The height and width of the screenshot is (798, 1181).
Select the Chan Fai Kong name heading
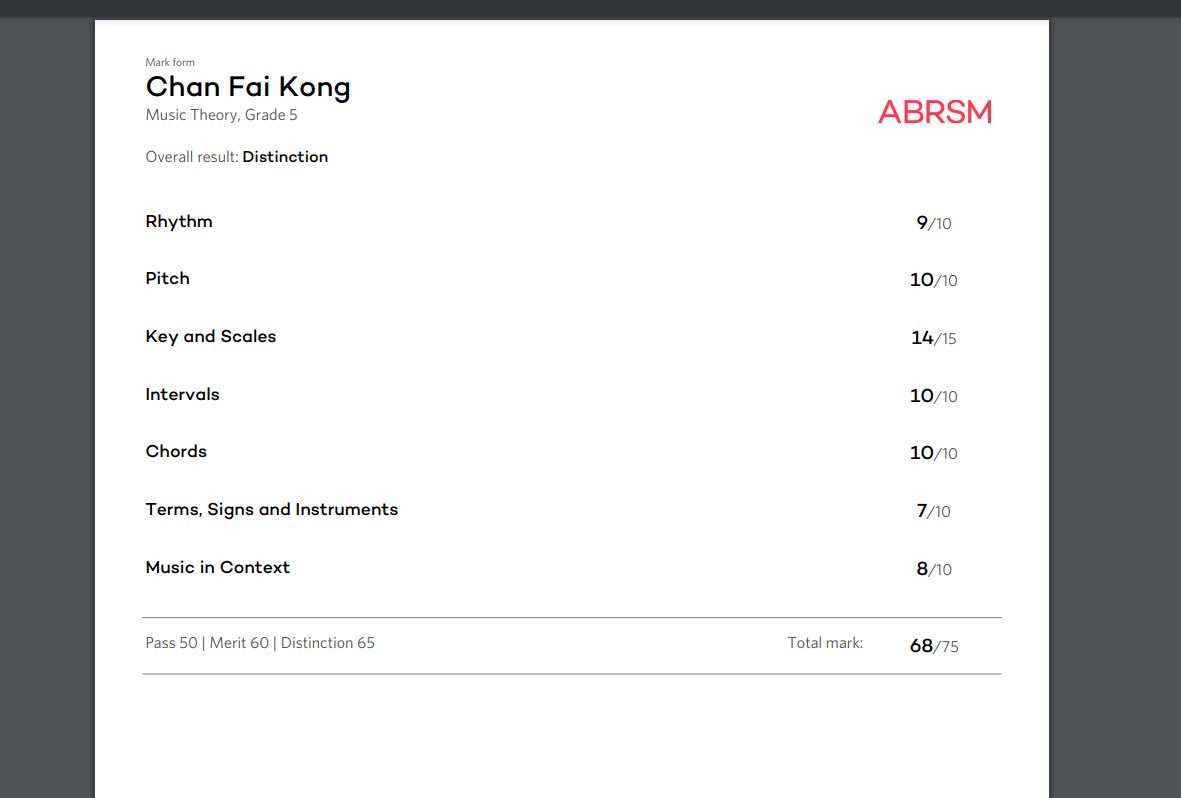coord(248,87)
